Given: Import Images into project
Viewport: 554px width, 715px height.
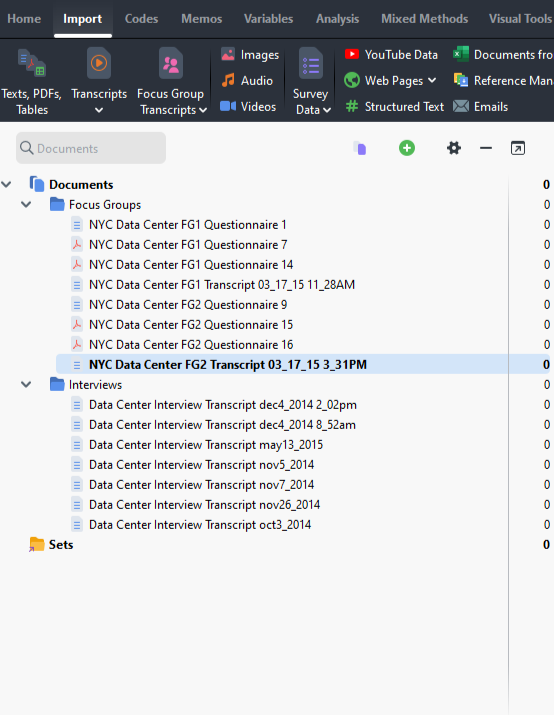Looking at the screenshot, I should coord(250,55).
